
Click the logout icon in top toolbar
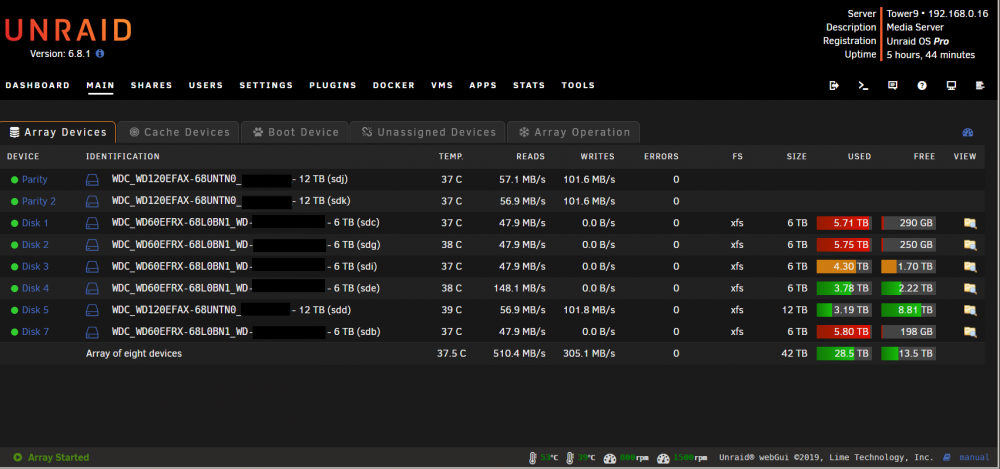[834, 86]
